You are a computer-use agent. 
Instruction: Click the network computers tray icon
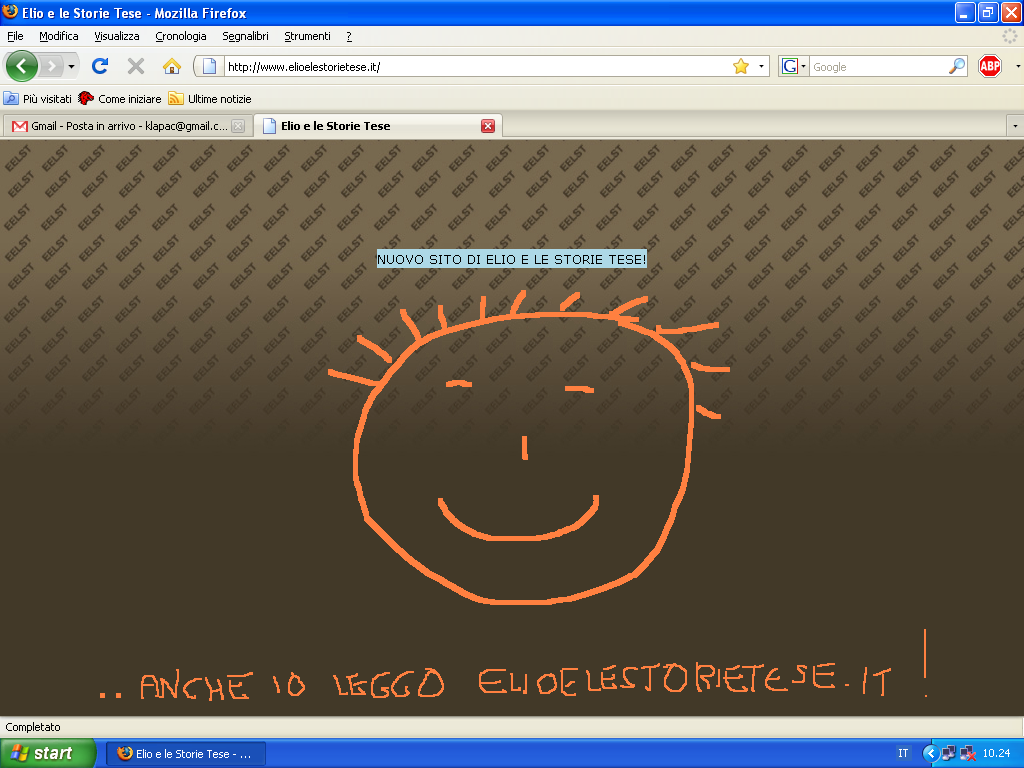(x=948, y=754)
